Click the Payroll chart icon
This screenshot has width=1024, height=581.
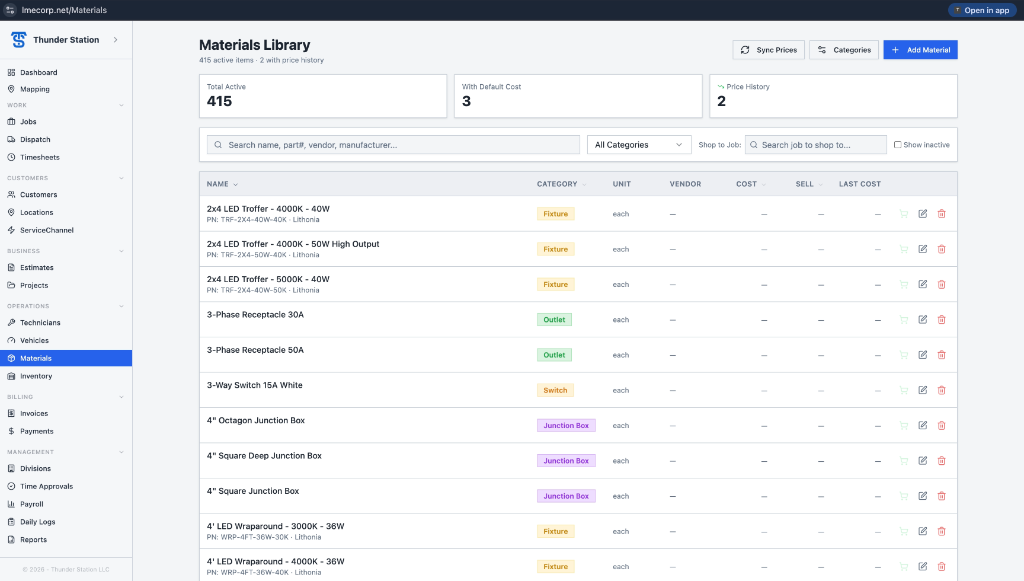click(11, 504)
